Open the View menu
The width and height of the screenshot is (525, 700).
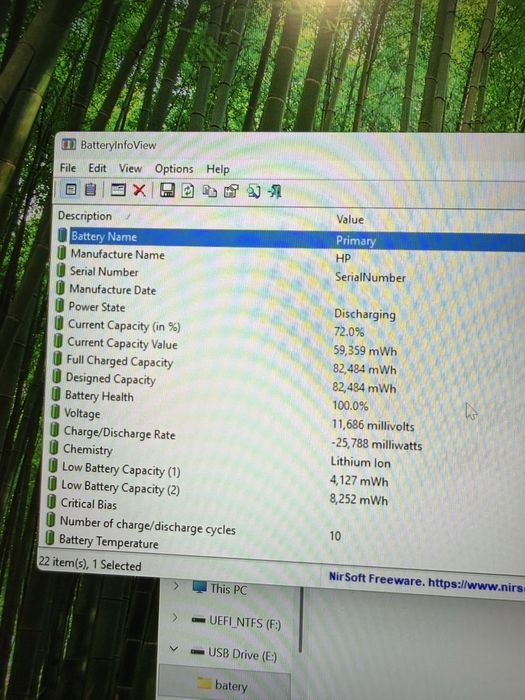pyautogui.click(x=130, y=169)
